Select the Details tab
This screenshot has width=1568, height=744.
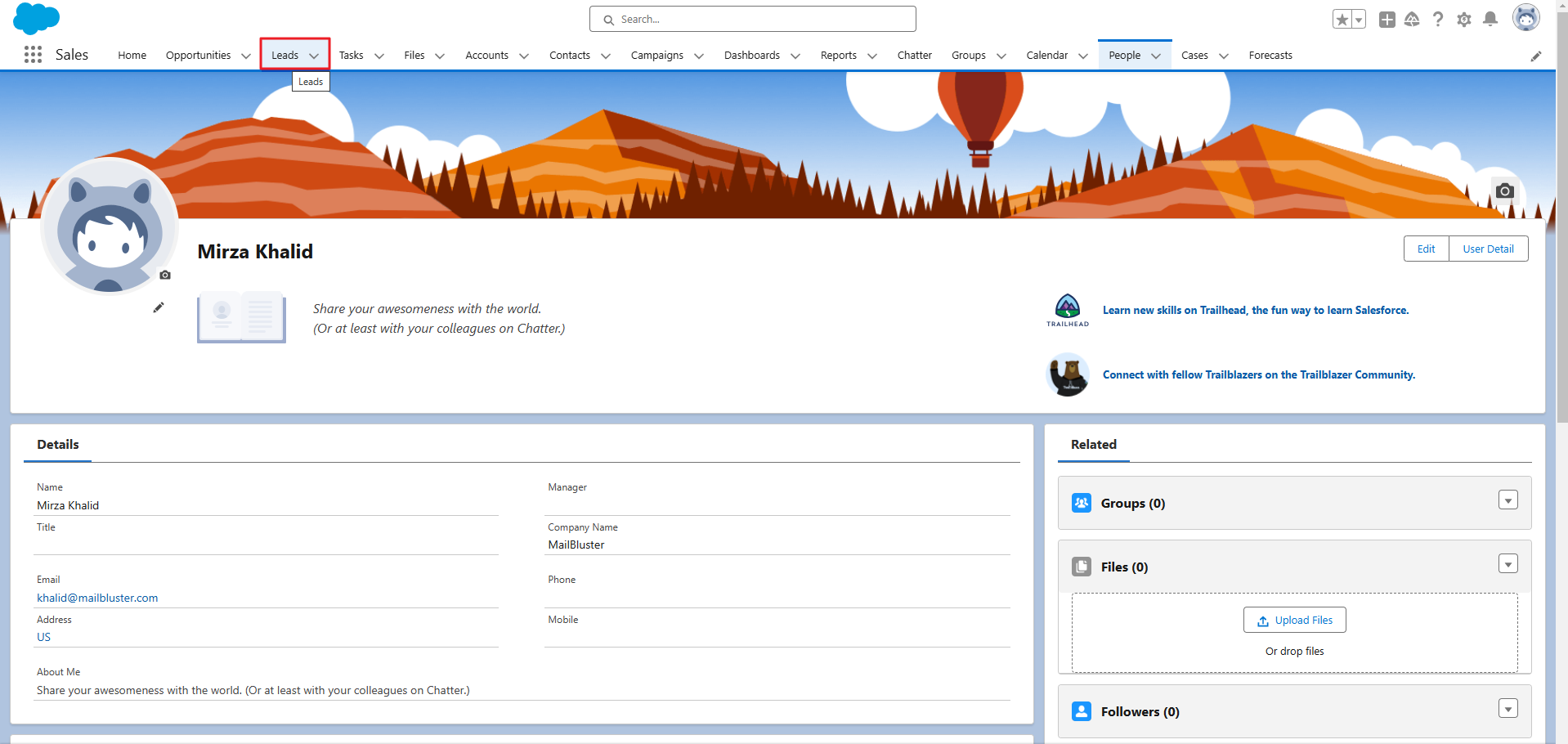58,445
